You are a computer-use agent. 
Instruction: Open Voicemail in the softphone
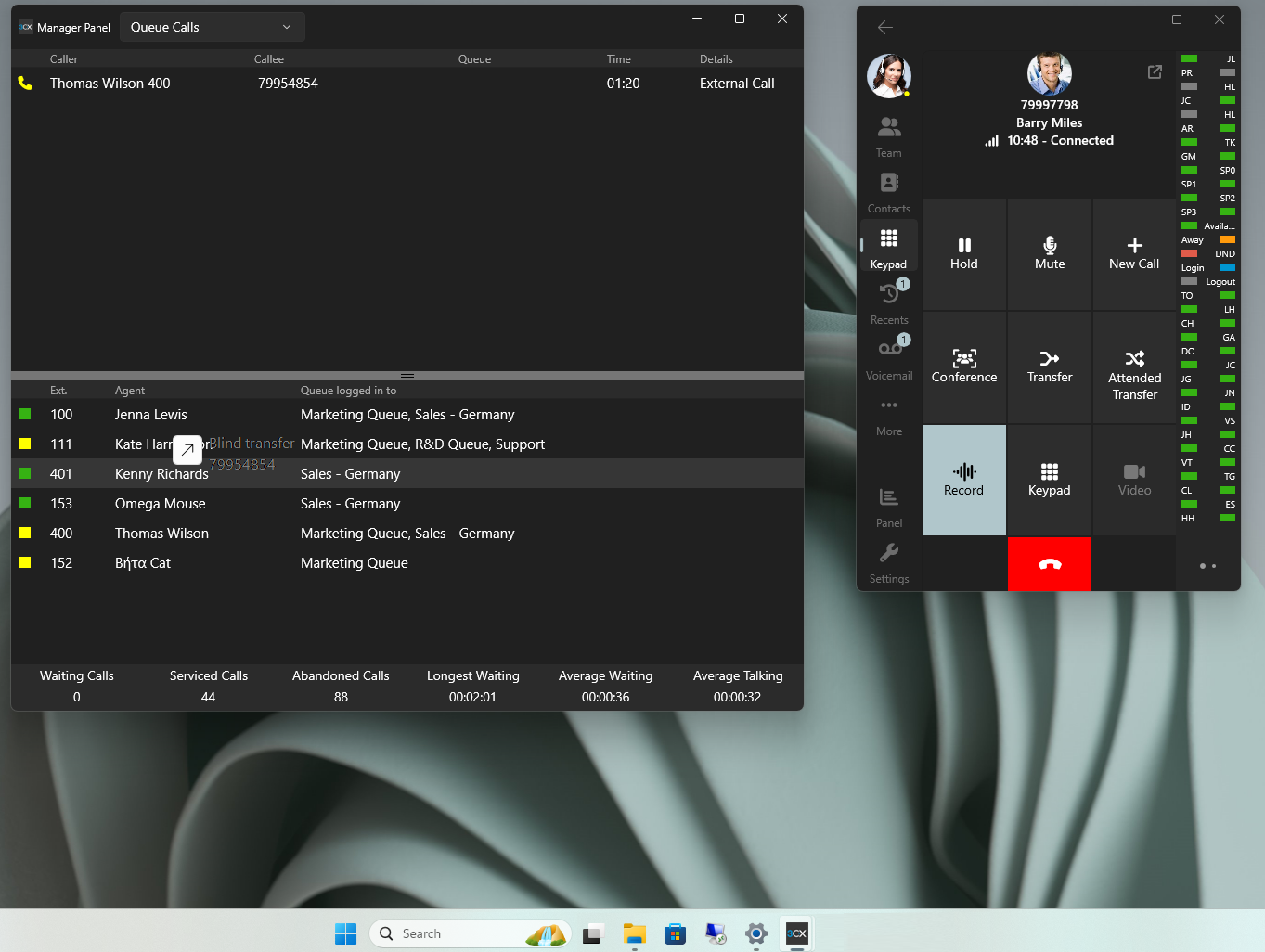click(x=888, y=360)
